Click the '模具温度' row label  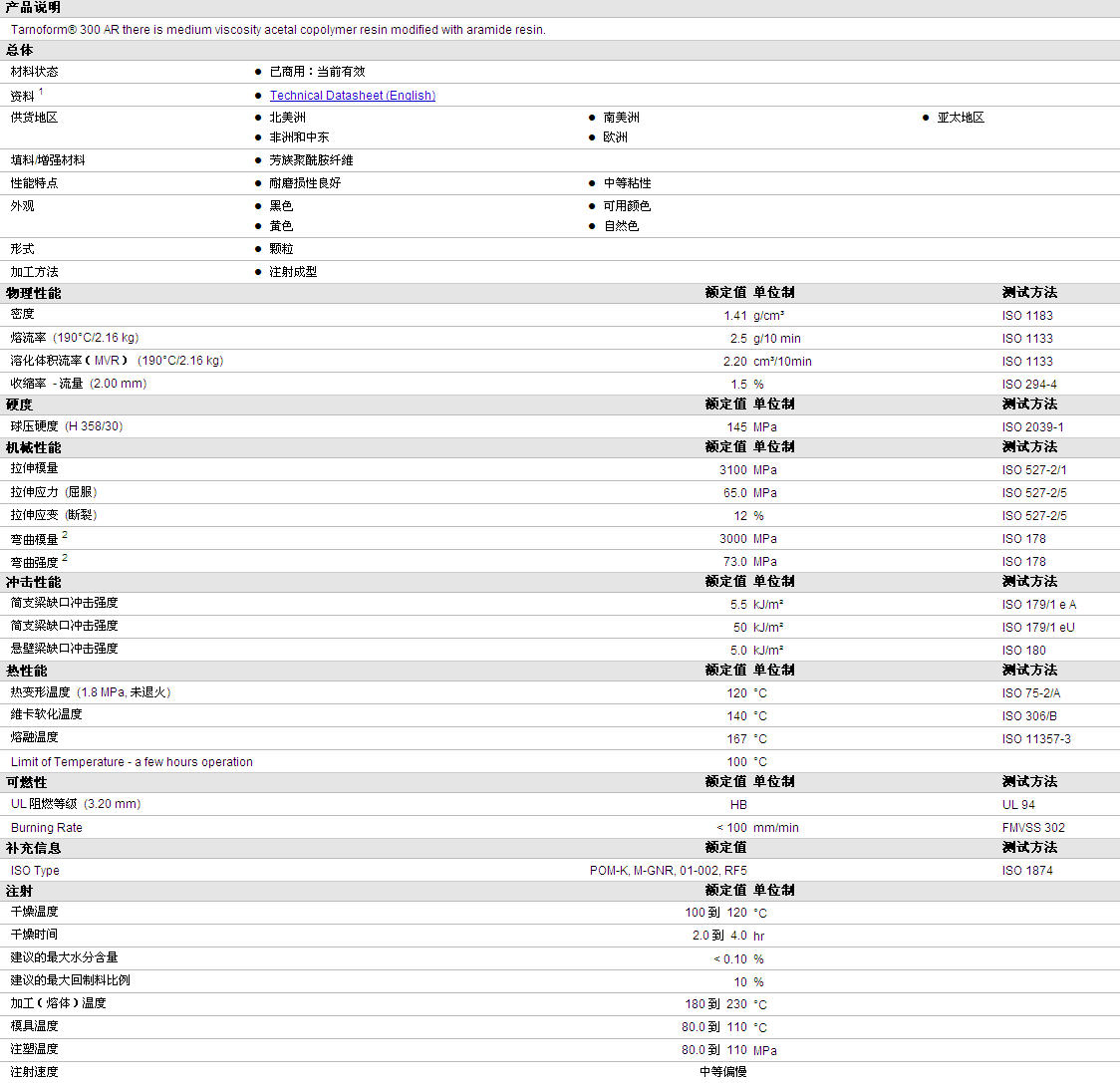pos(34,1026)
